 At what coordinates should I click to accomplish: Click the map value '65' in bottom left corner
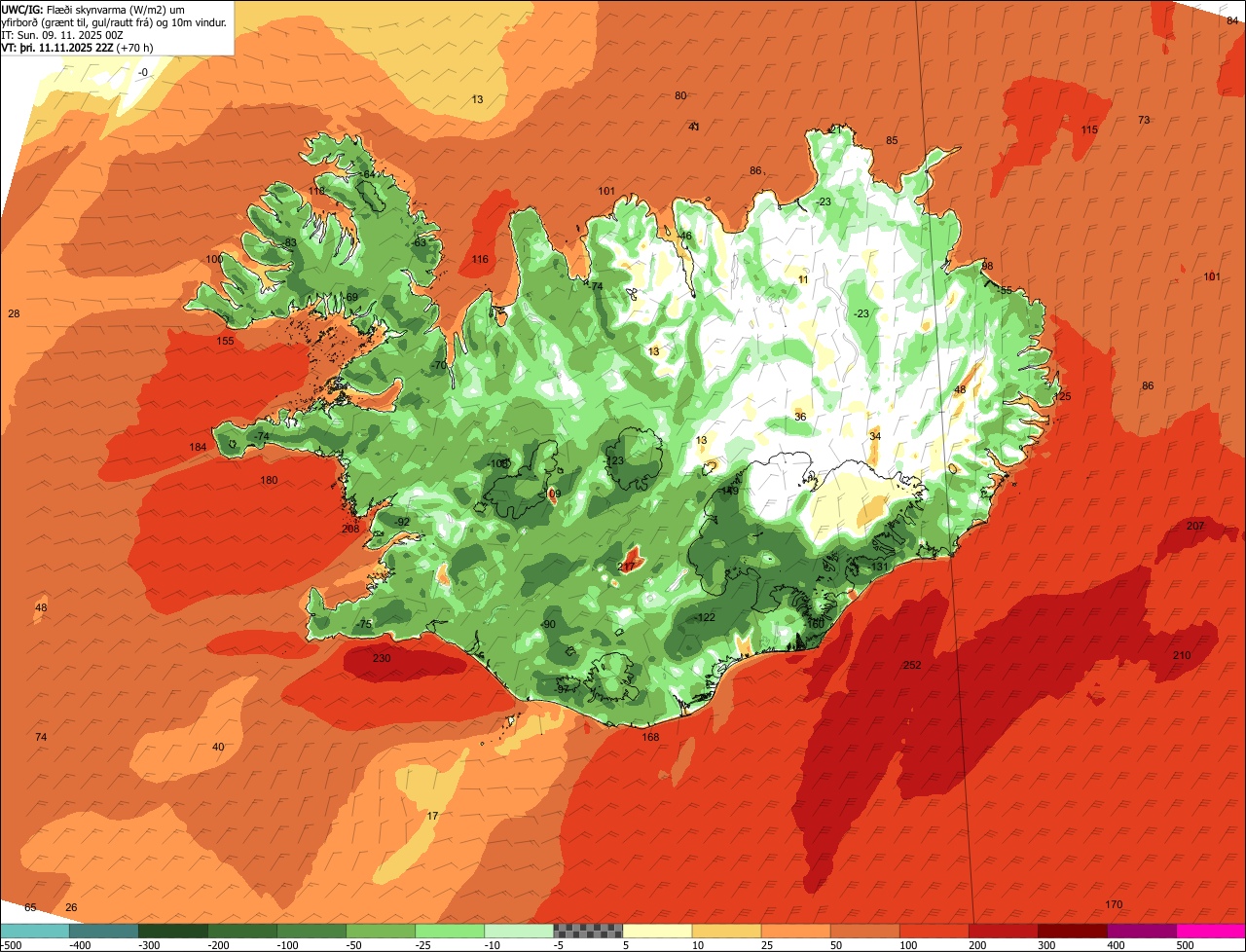[30, 907]
